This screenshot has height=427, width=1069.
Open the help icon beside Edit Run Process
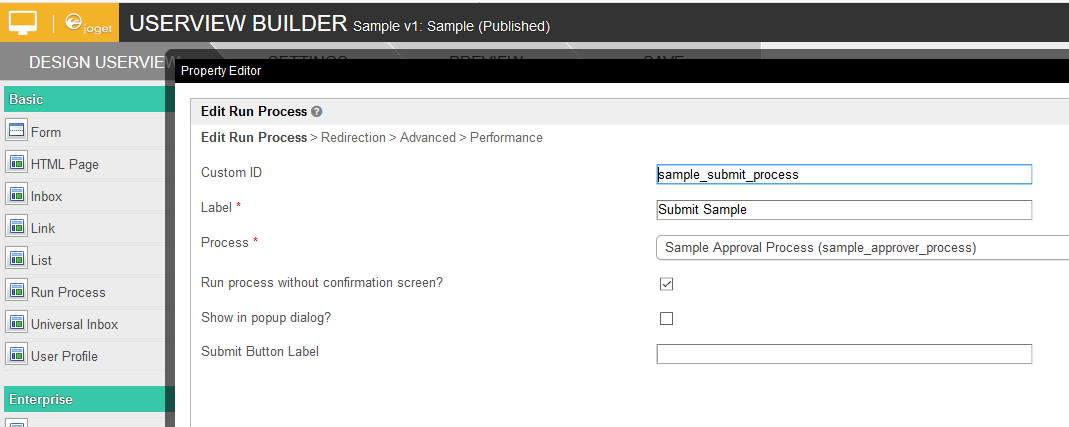point(317,112)
